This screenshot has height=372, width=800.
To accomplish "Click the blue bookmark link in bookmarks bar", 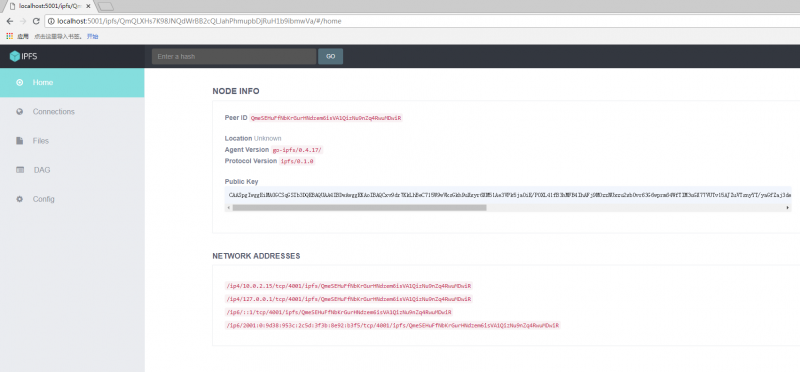I will (x=92, y=36).
